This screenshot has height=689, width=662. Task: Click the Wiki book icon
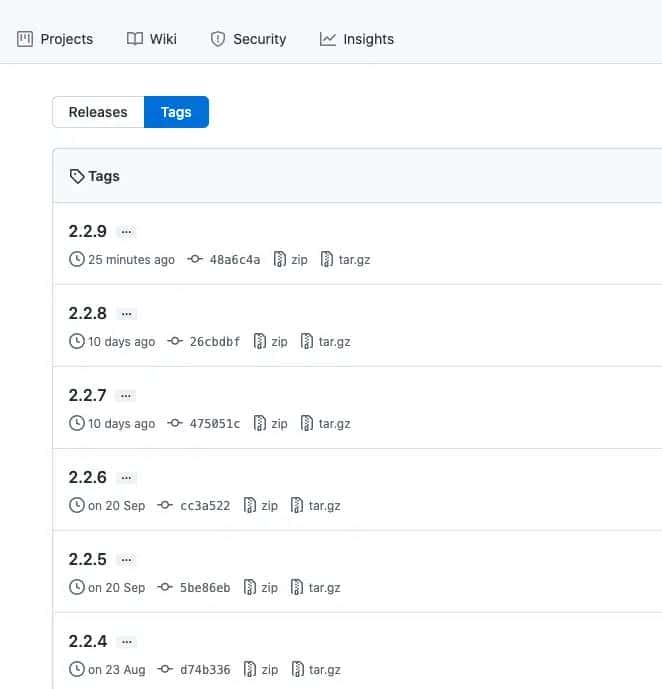coord(135,39)
